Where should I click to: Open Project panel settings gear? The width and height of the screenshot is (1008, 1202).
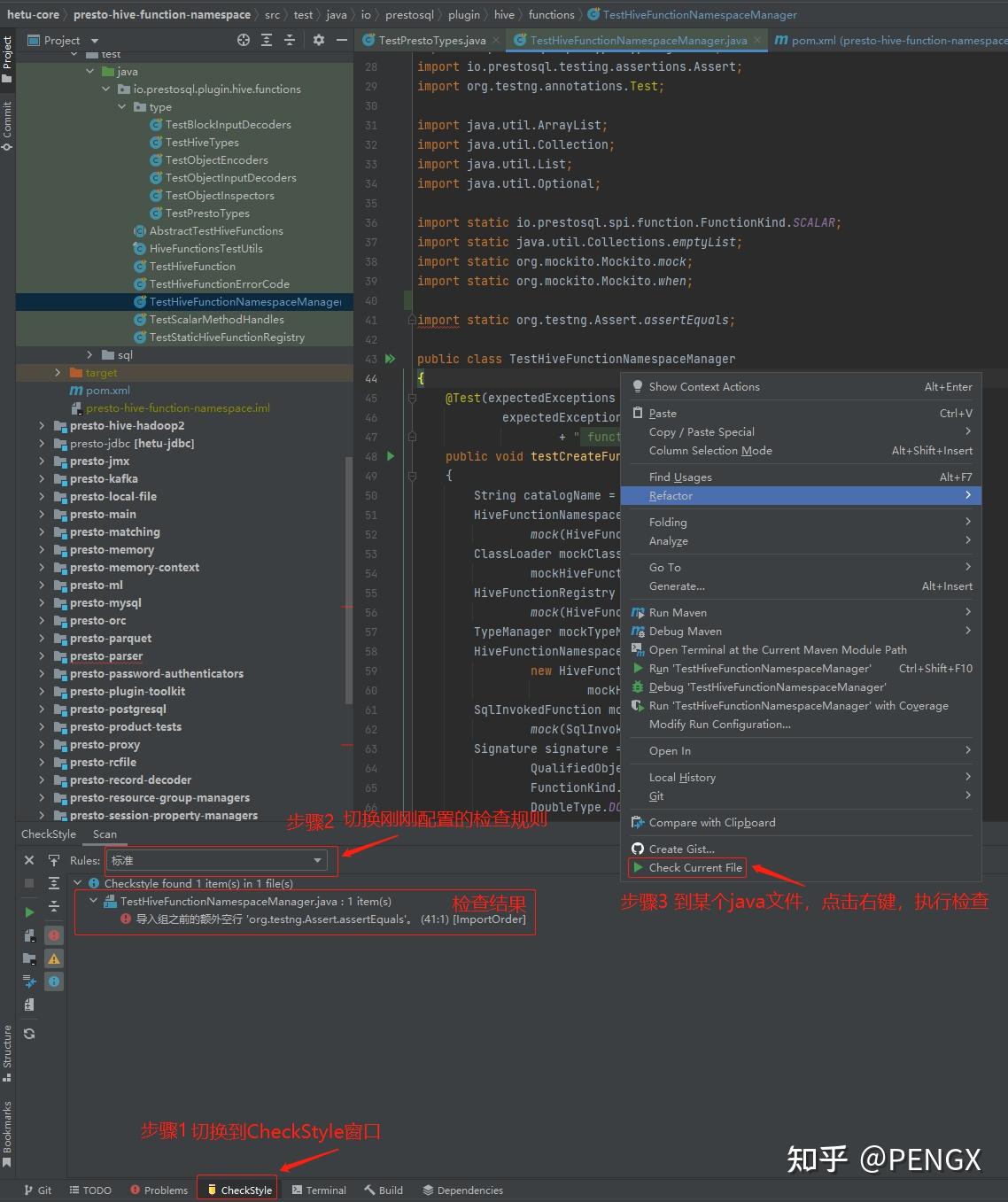(319, 40)
